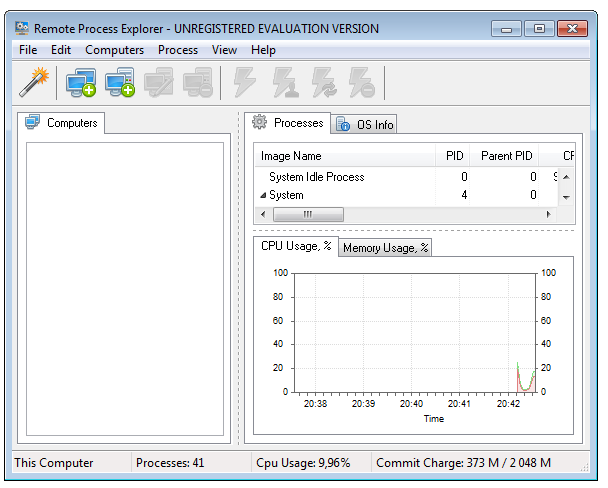Image resolution: width=608 pixels, height=488 pixels.
Task: Click PID value 4 for System
Action: click(x=464, y=195)
